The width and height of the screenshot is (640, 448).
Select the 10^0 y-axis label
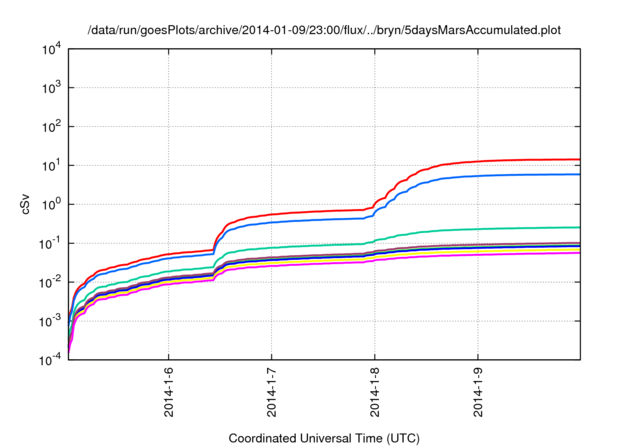52,204
